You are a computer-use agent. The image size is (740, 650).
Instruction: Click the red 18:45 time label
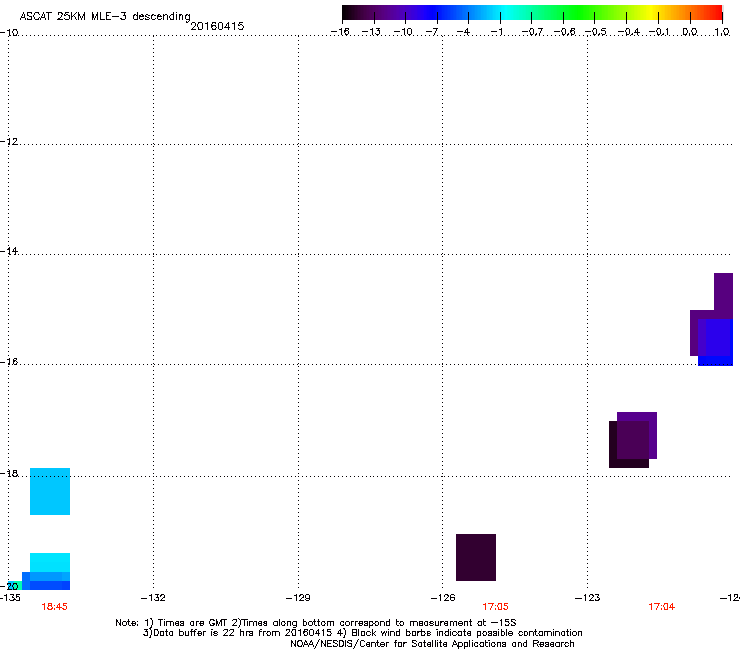point(54,607)
